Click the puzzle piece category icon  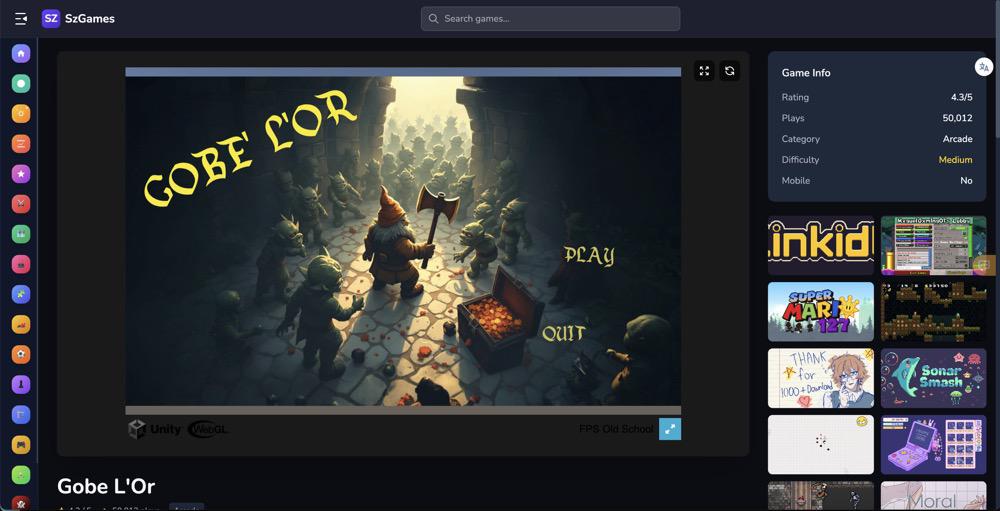pos(21,294)
